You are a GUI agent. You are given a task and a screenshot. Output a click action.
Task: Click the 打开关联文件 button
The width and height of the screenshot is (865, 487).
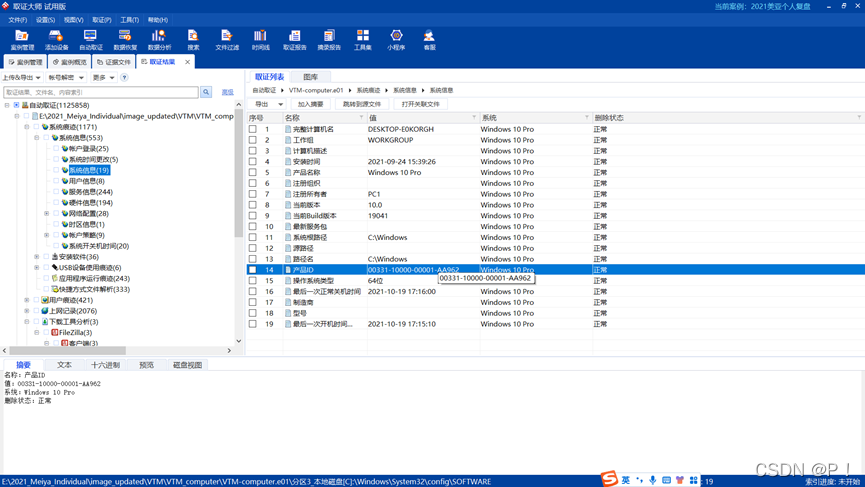pyautogui.click(x=420, y=104)
